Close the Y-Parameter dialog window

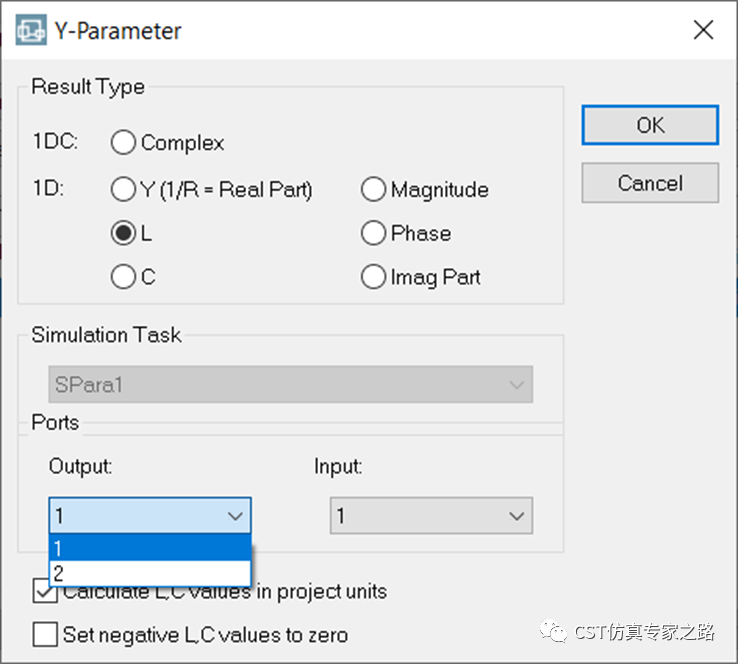(x=703, y=31)
